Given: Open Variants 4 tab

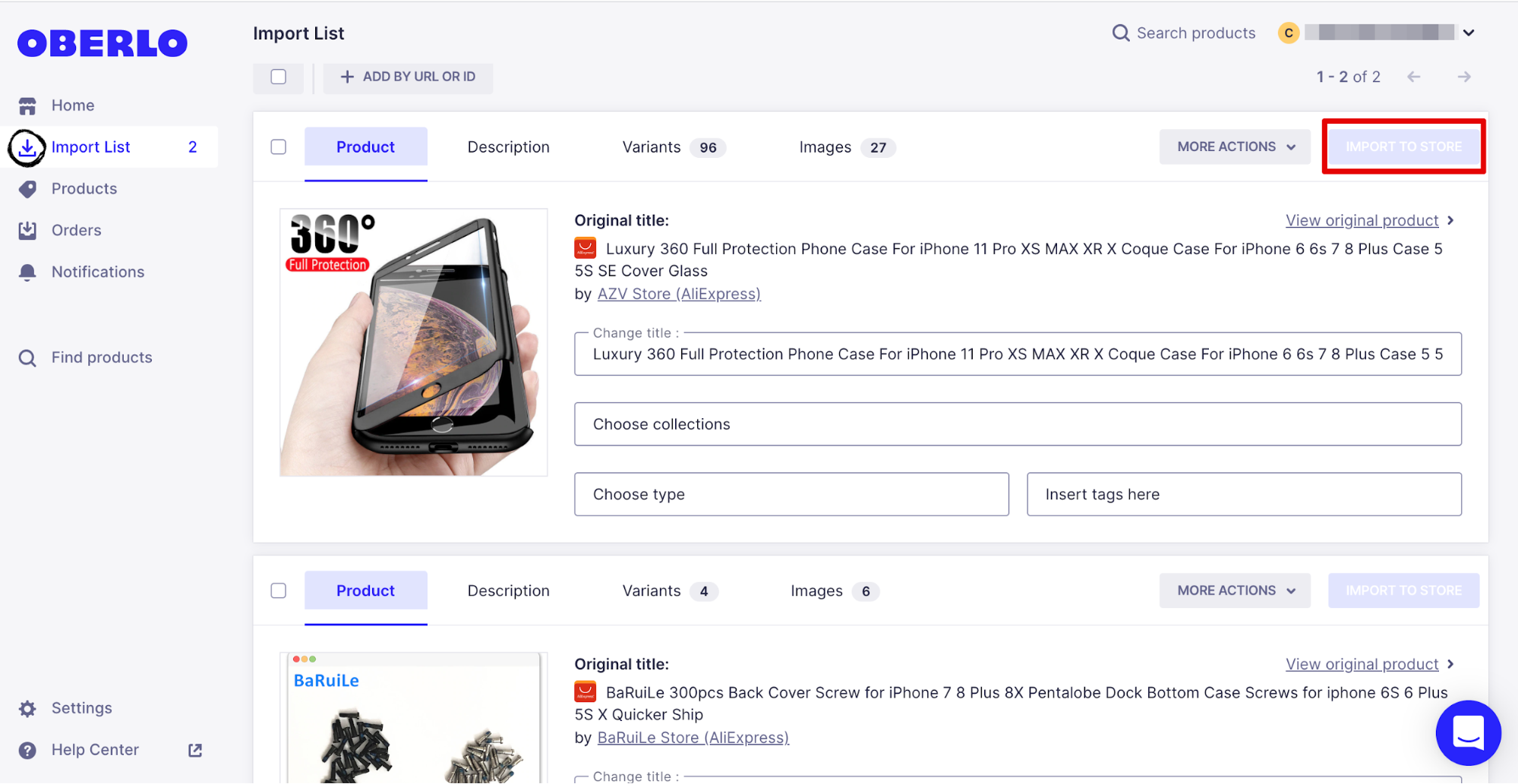Looking at the screenshot, I should [670, 591].
